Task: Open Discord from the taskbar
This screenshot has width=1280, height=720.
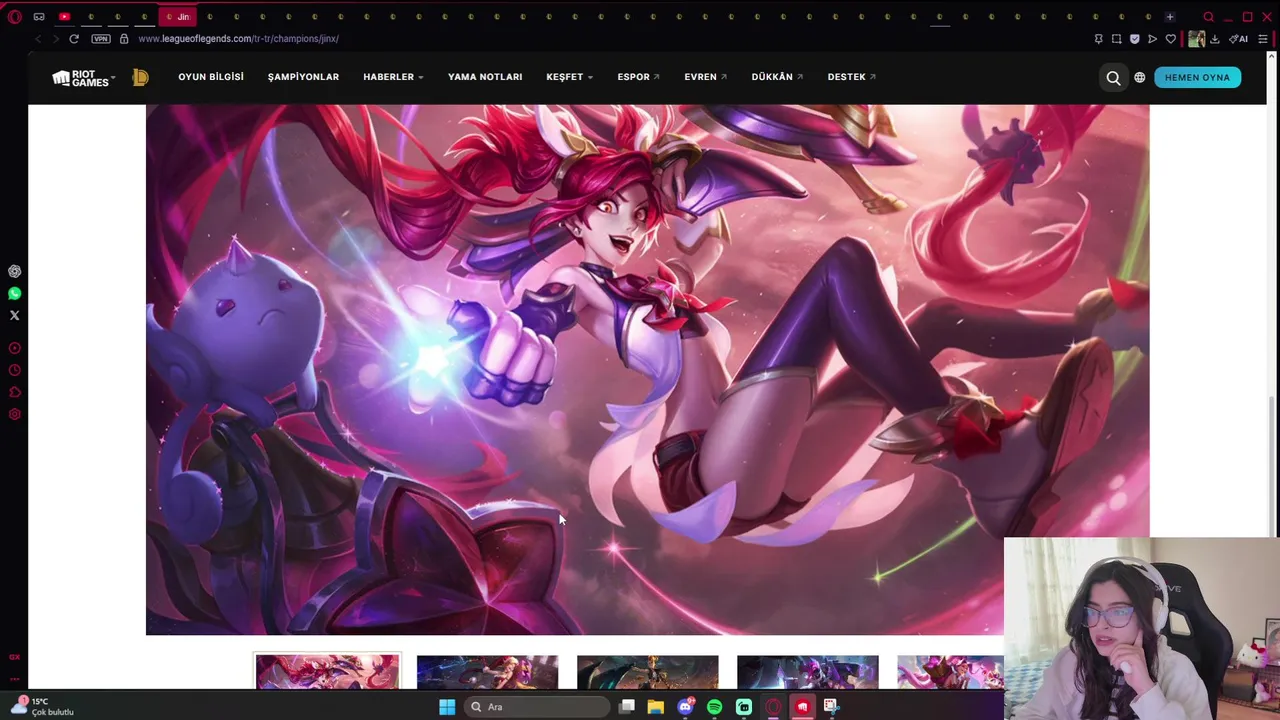Action: click(685, 707)
